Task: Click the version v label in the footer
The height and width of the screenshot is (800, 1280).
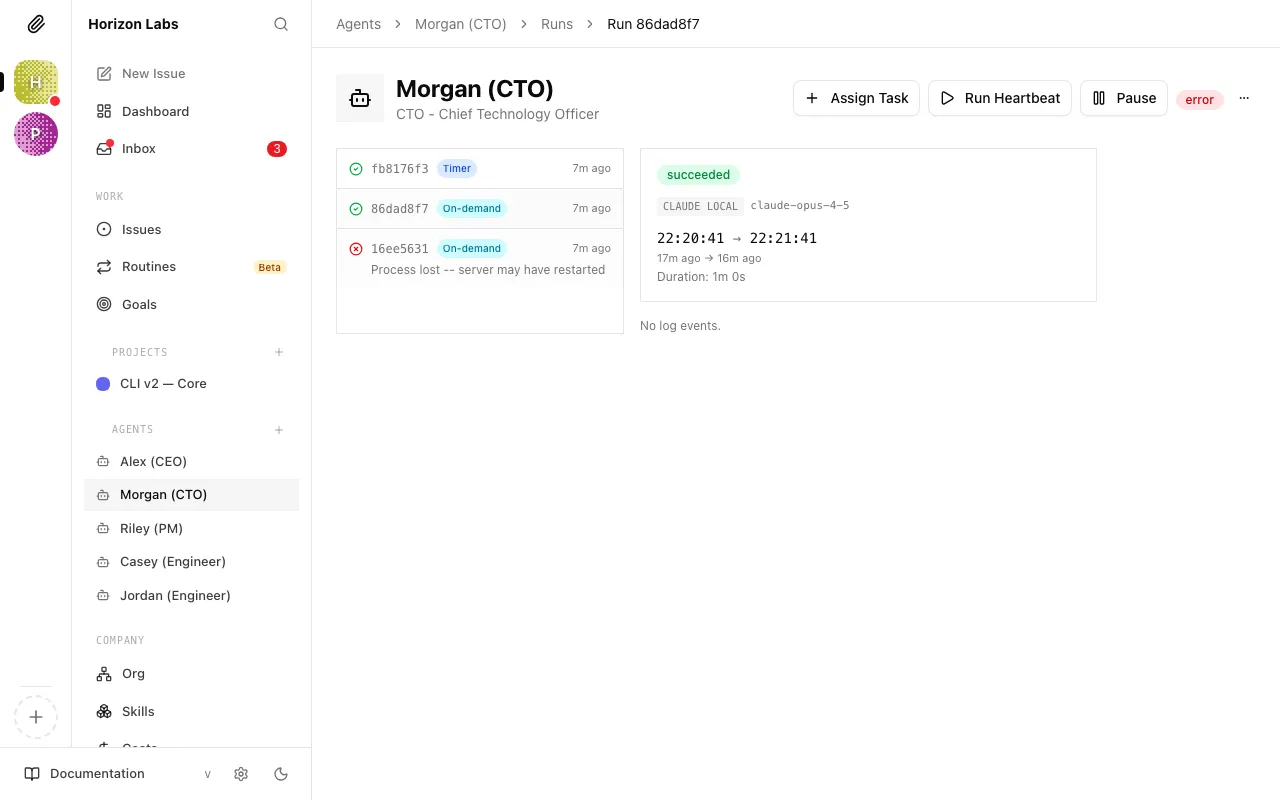Action: pyautogui.click(x=208, y=774)
